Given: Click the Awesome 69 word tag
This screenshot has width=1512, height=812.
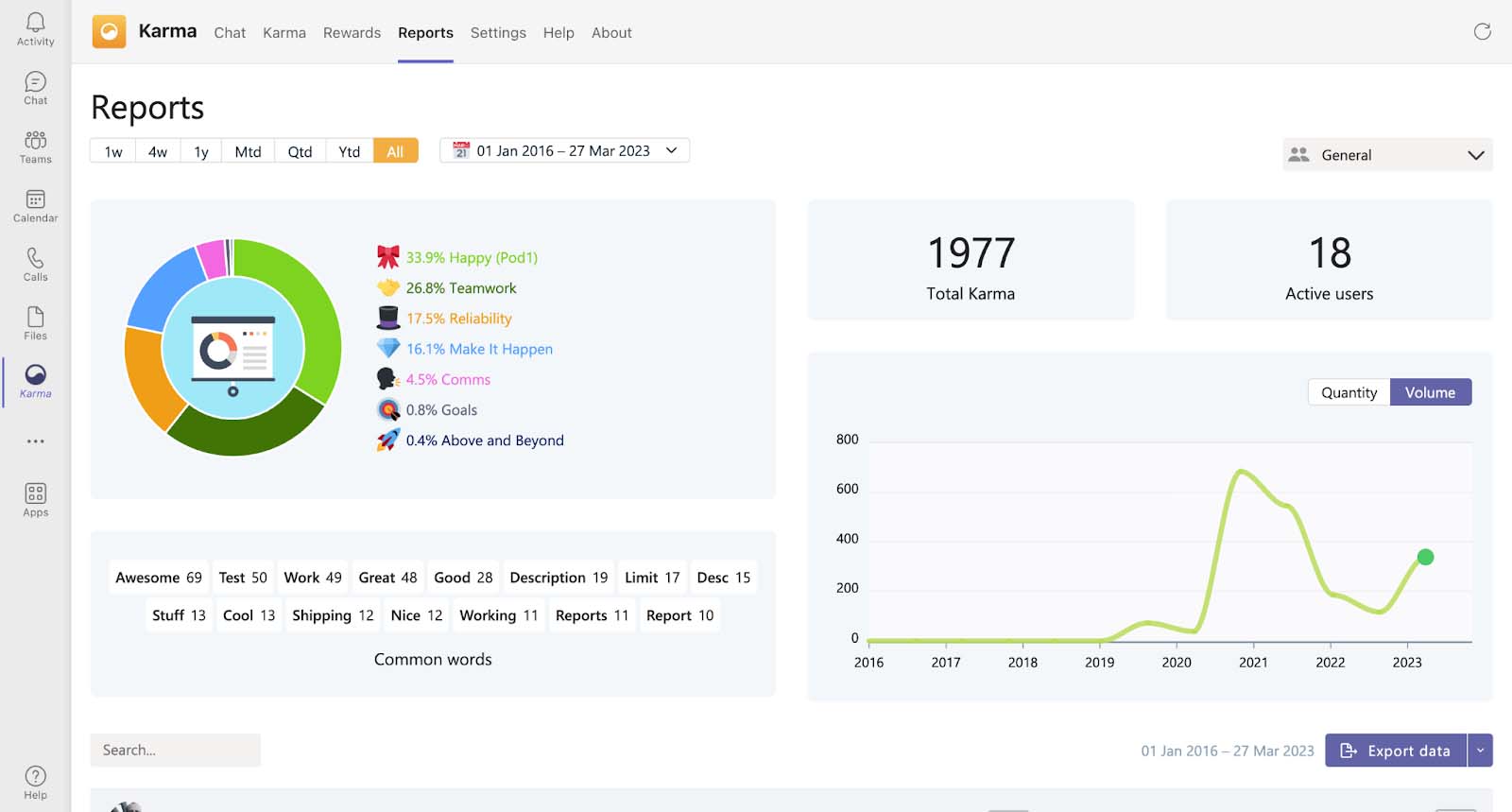Looking at the screenshot, I should coord(159,578).
